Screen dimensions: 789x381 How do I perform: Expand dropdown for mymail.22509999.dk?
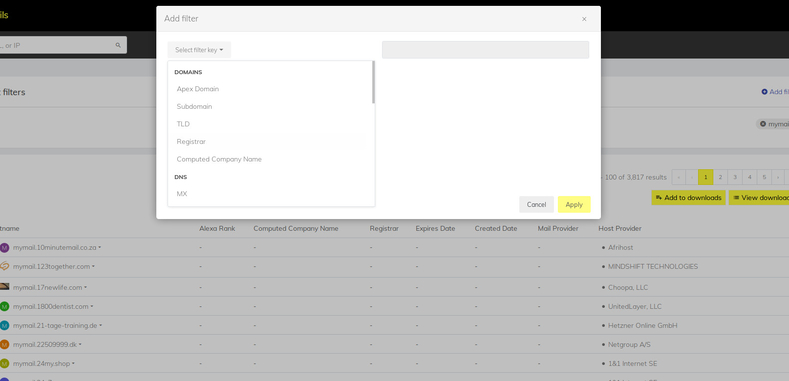click(x=80, y=345)
